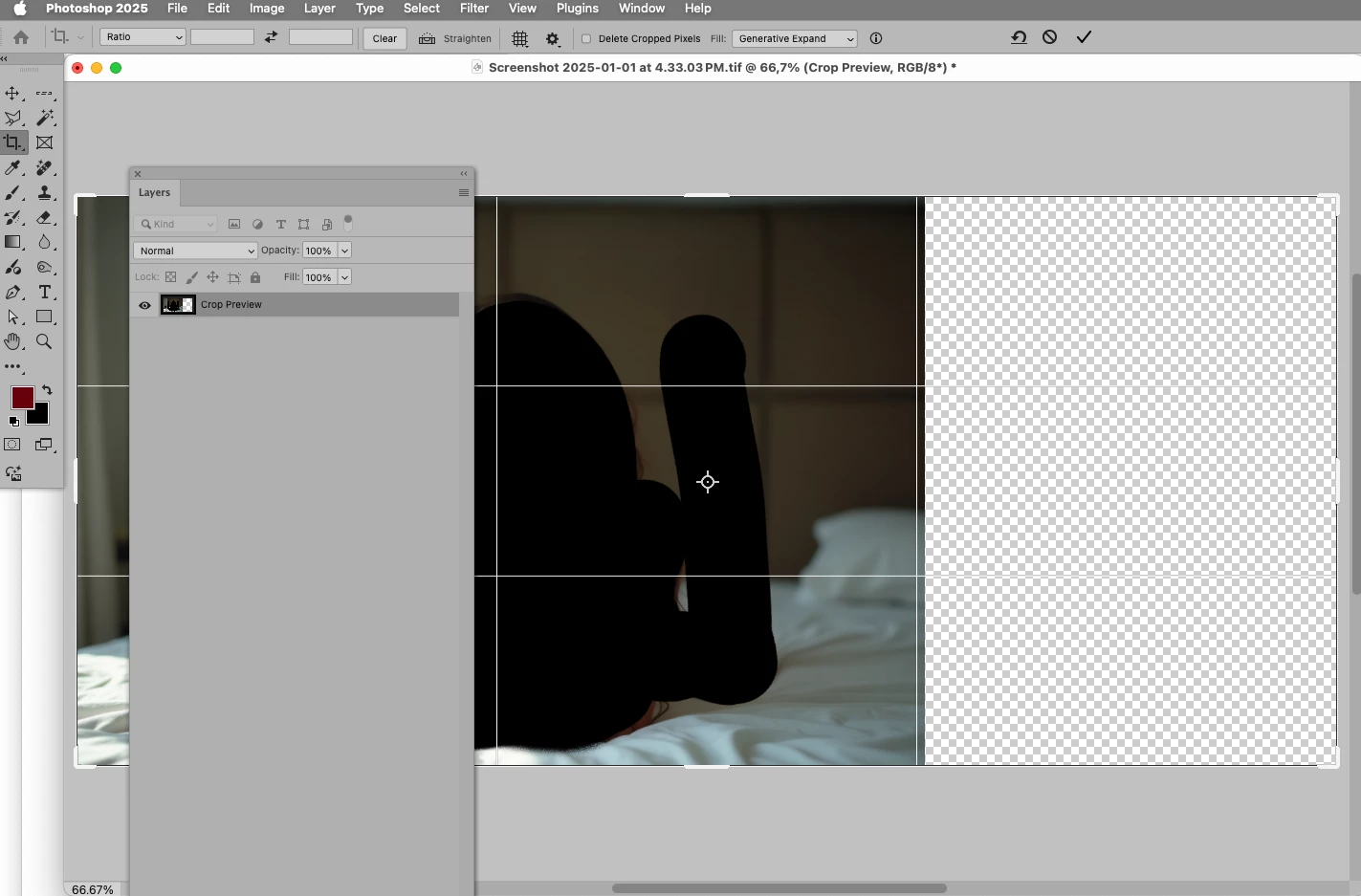
Task: Select the Eyedropper tool
Action: click(x=13, y=168)
